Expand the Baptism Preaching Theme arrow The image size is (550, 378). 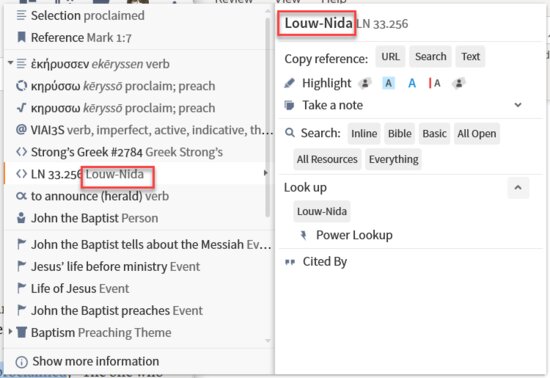(x=11, y=331)
